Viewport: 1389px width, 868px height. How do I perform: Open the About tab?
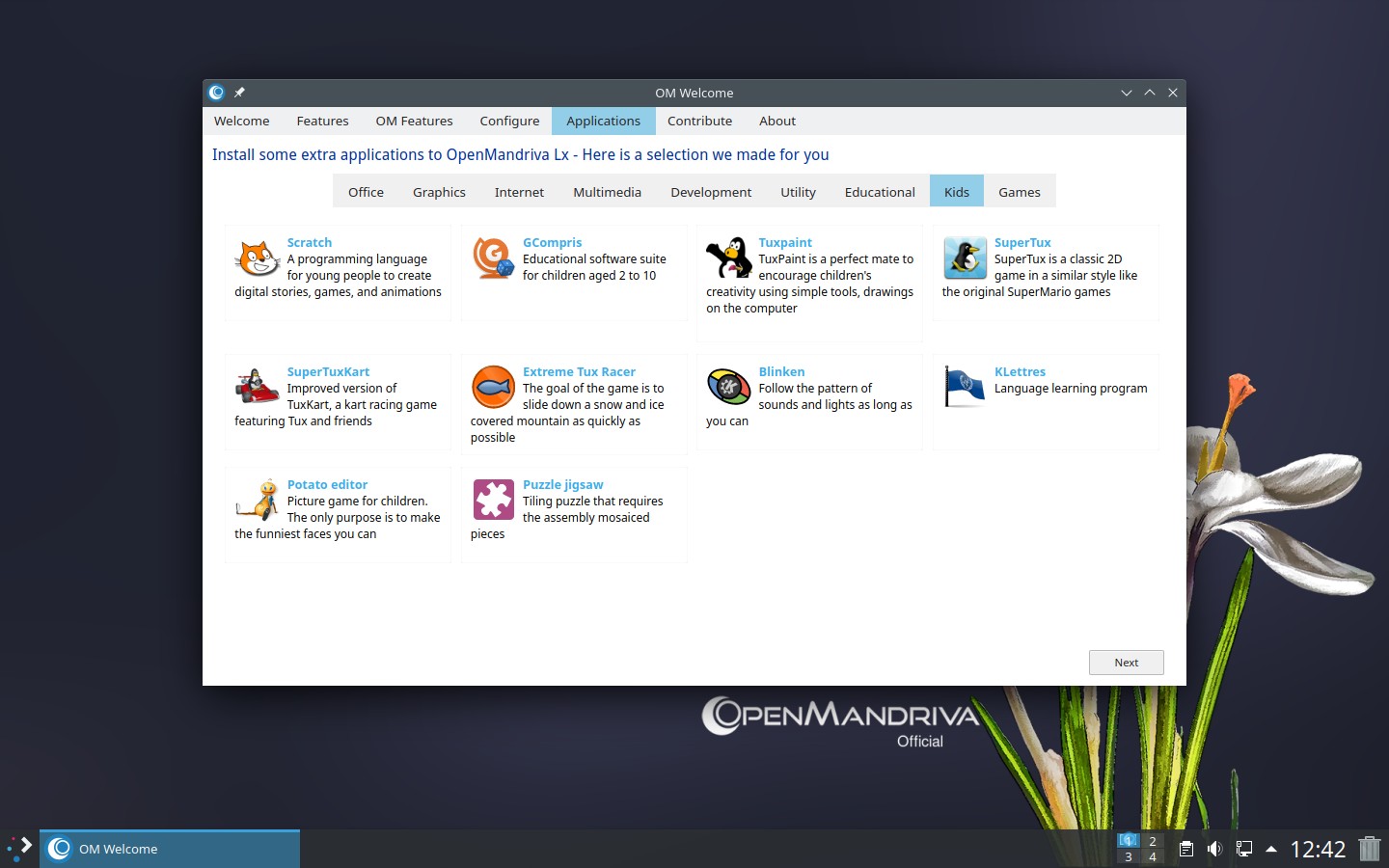pos(777,121)
